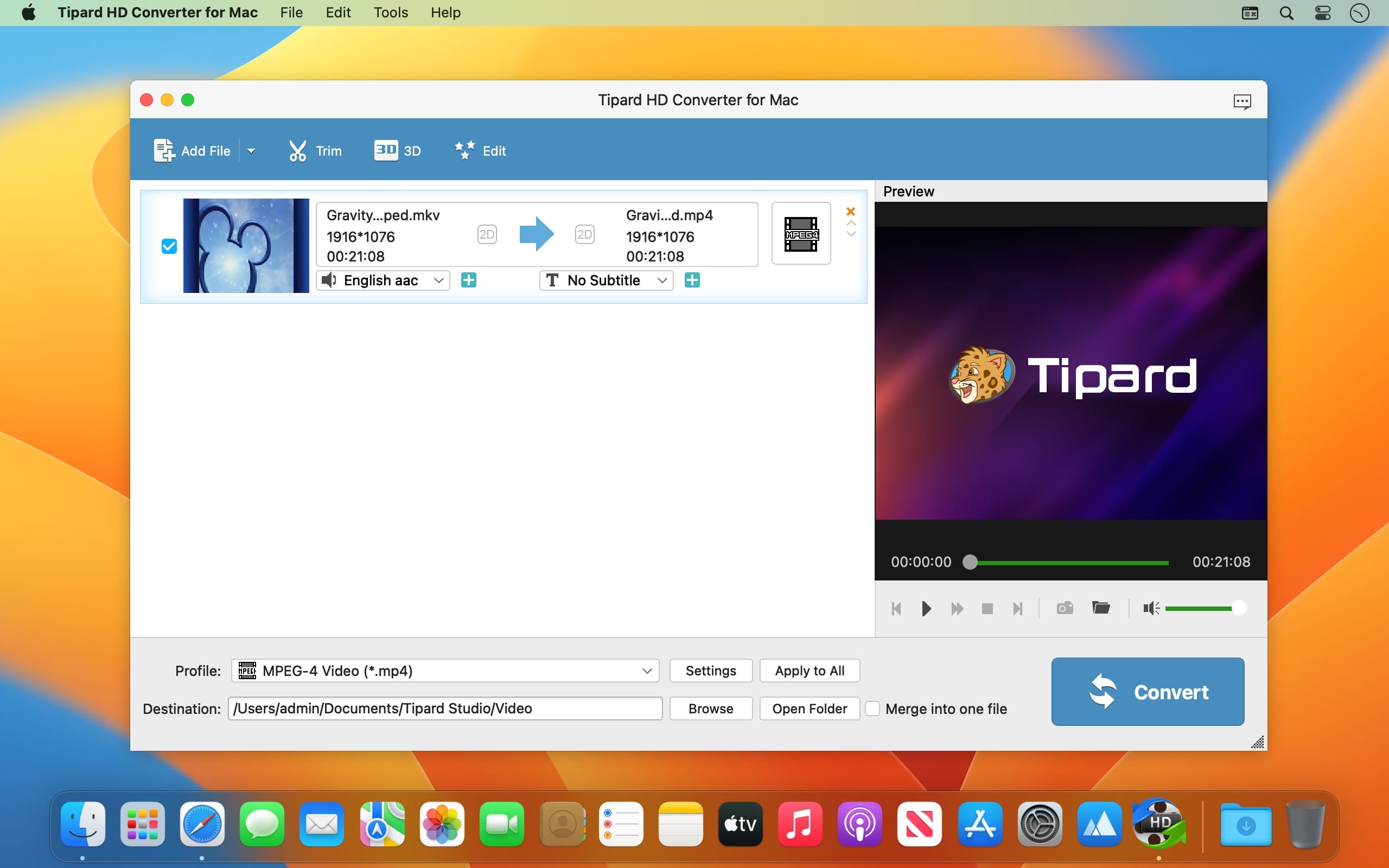
Task: Open Finder from the Dock
Action: [x=82, y=825]
